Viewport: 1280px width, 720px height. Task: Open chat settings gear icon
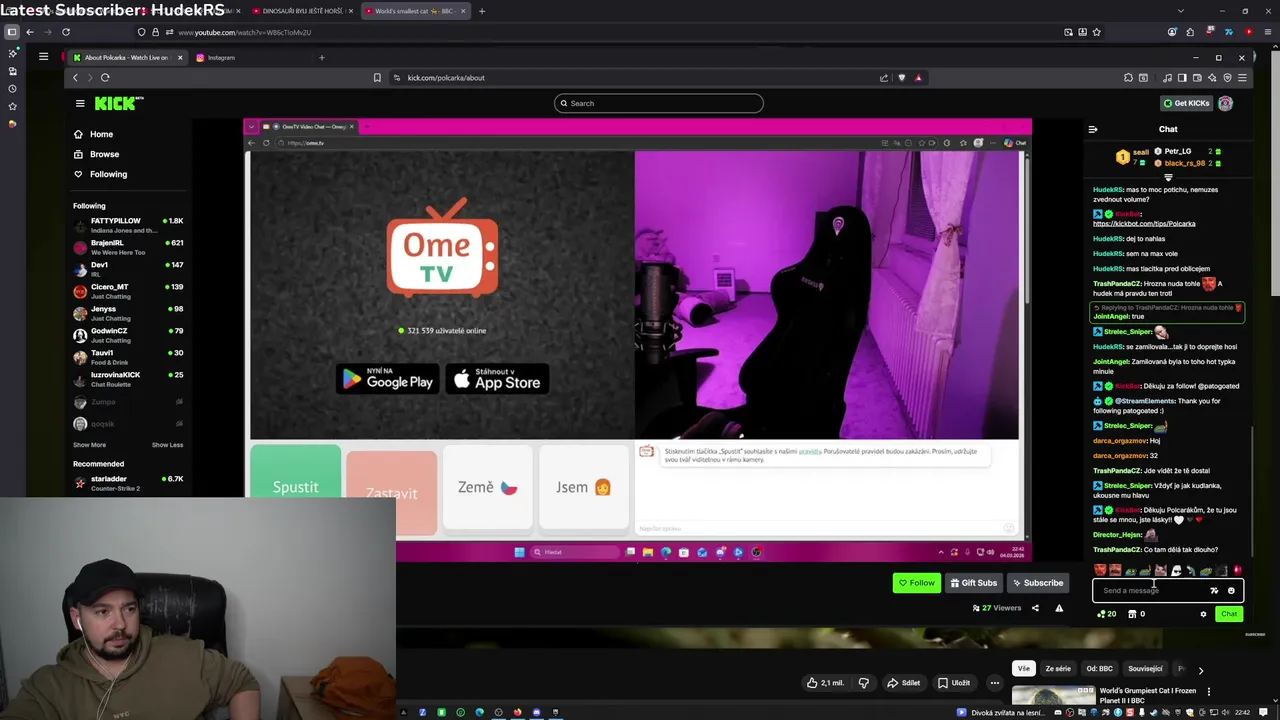1203,614
